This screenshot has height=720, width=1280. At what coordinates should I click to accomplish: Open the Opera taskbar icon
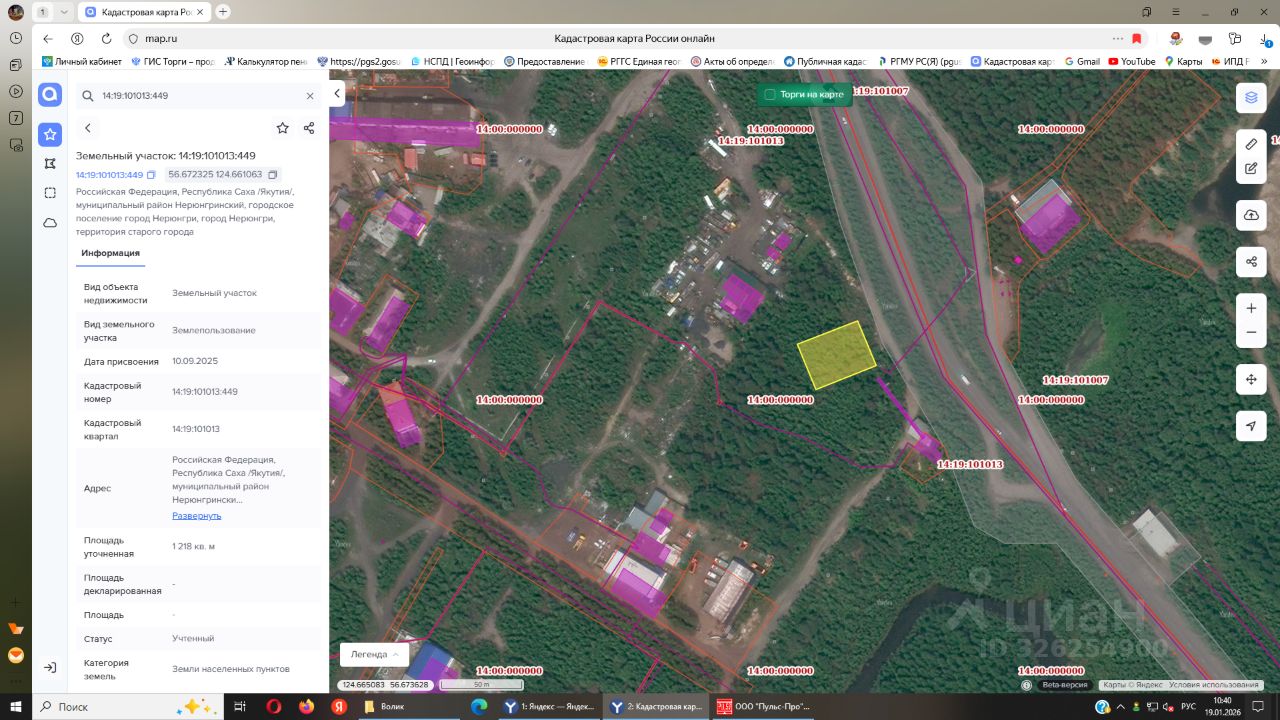273,706
